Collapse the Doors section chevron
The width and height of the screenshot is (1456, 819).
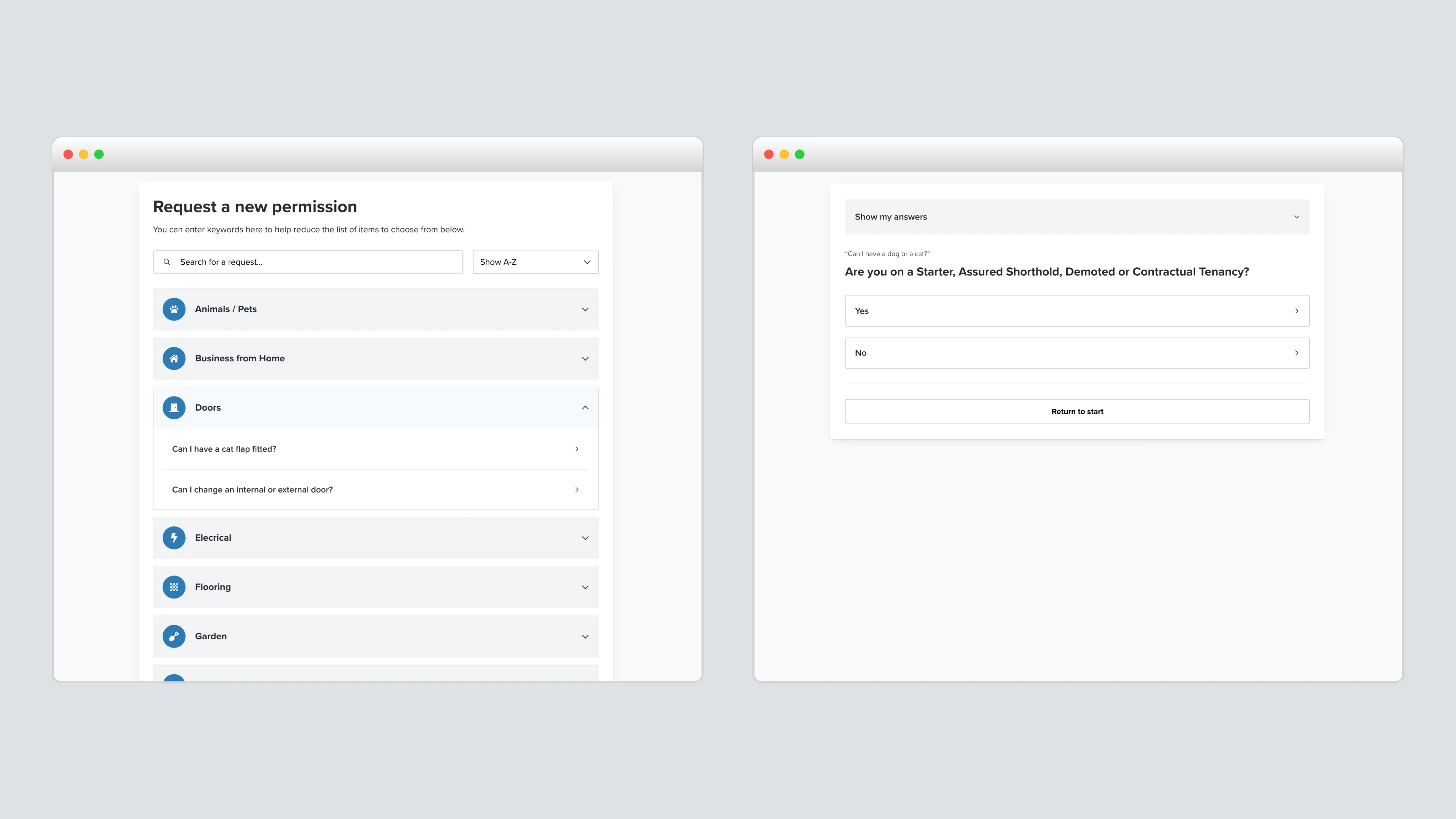(585, 408)
